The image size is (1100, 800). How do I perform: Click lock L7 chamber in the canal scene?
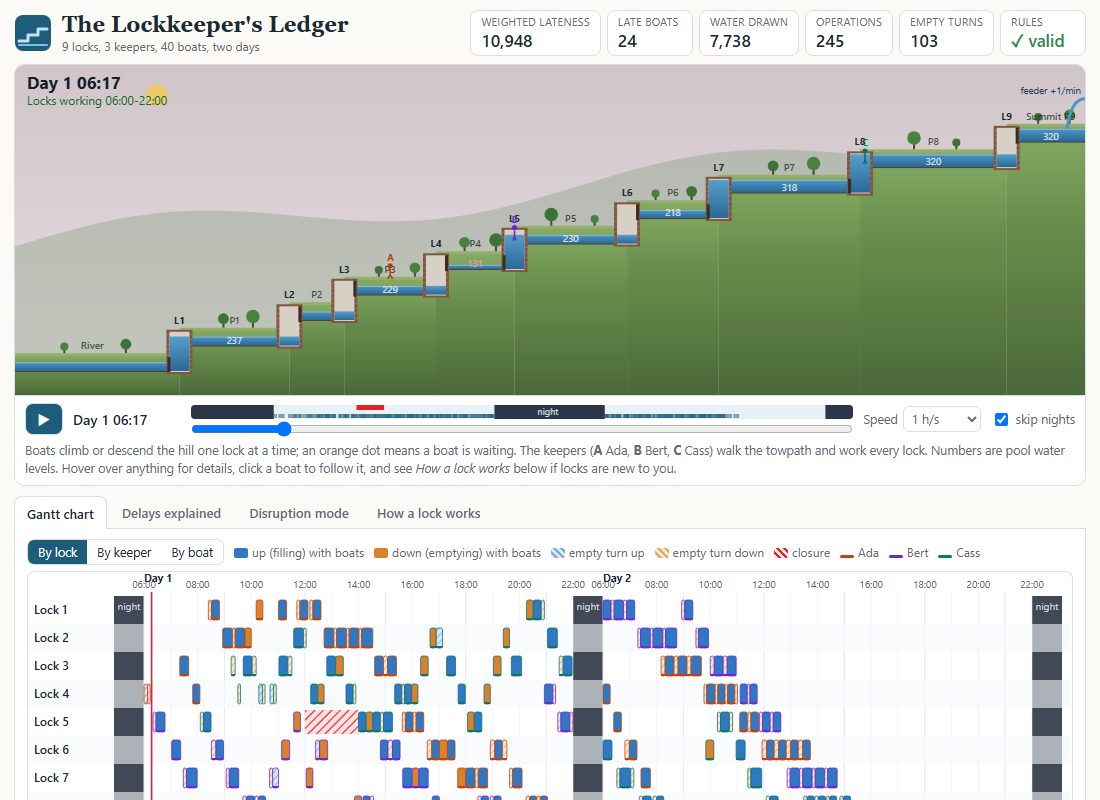(719, 199)
